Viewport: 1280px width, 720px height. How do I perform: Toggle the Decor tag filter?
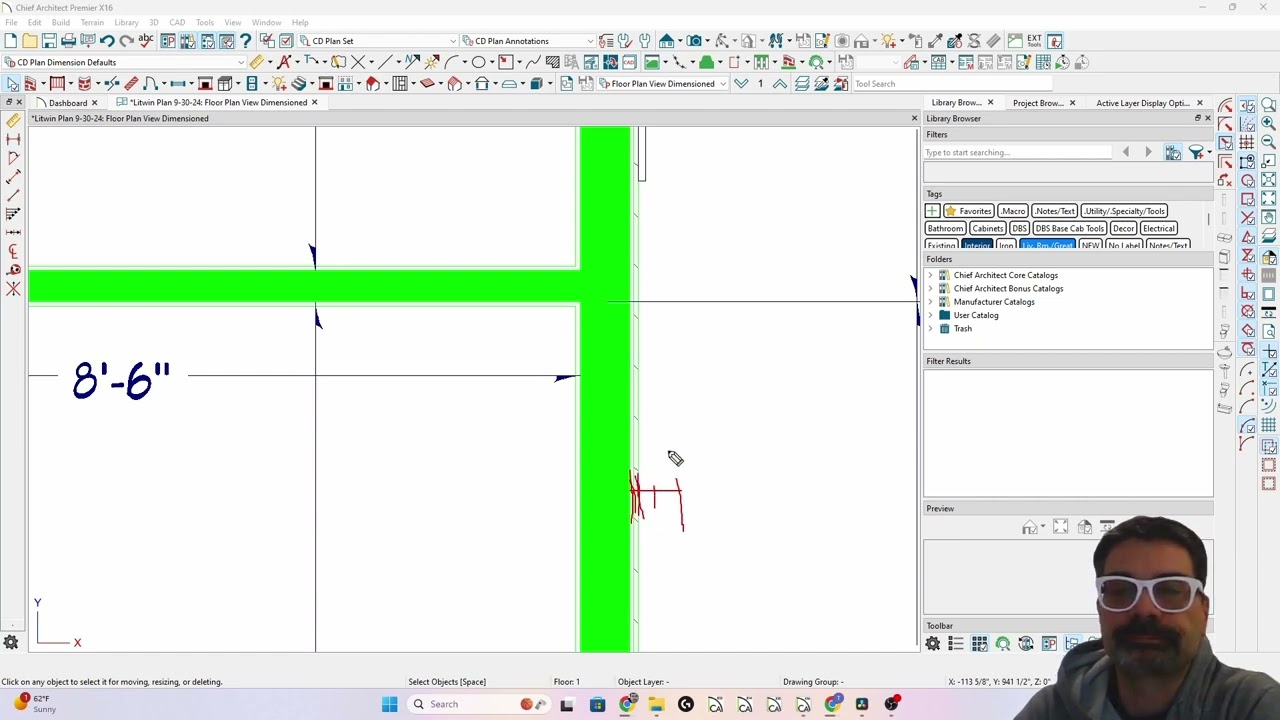coord(1123,228)
